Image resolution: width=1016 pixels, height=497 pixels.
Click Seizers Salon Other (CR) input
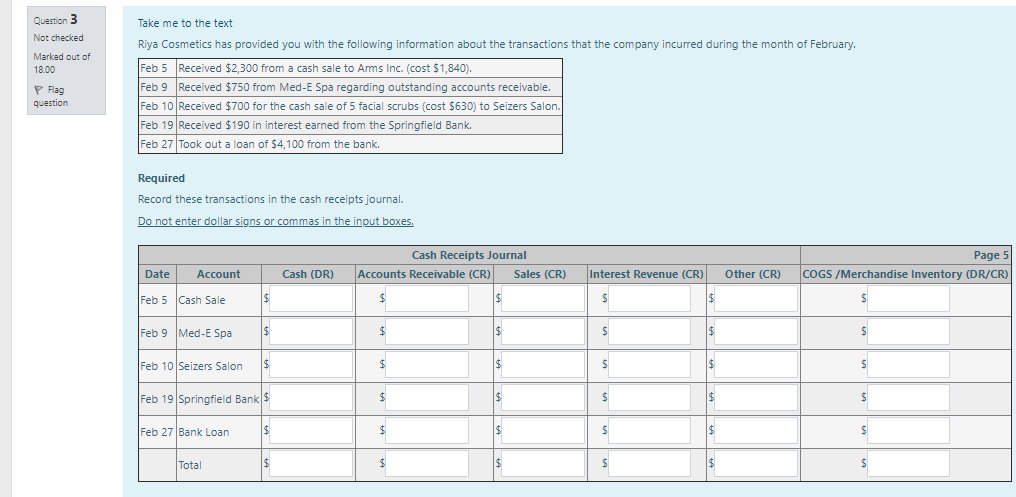point(756,365)
